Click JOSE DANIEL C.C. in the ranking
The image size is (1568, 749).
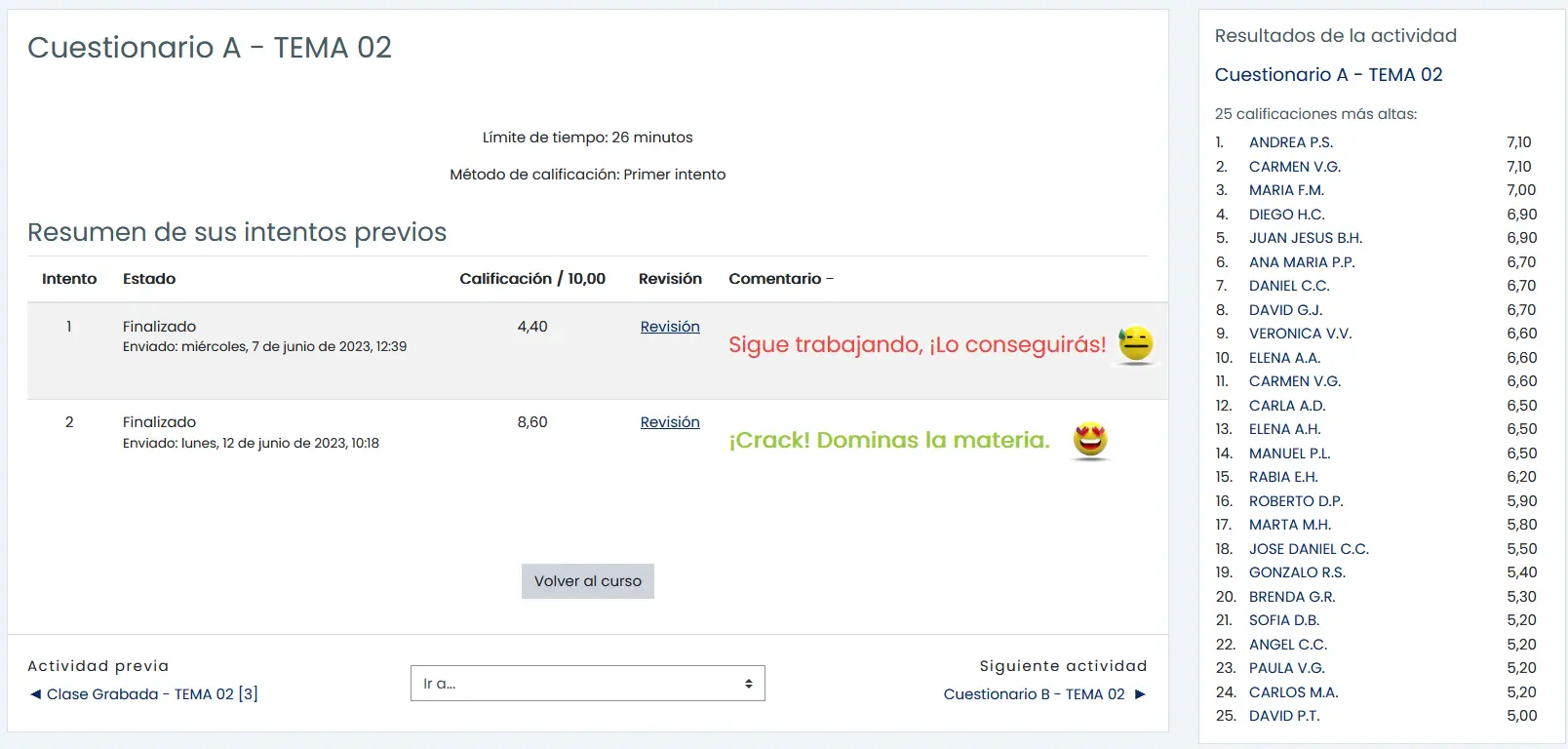1309,549
